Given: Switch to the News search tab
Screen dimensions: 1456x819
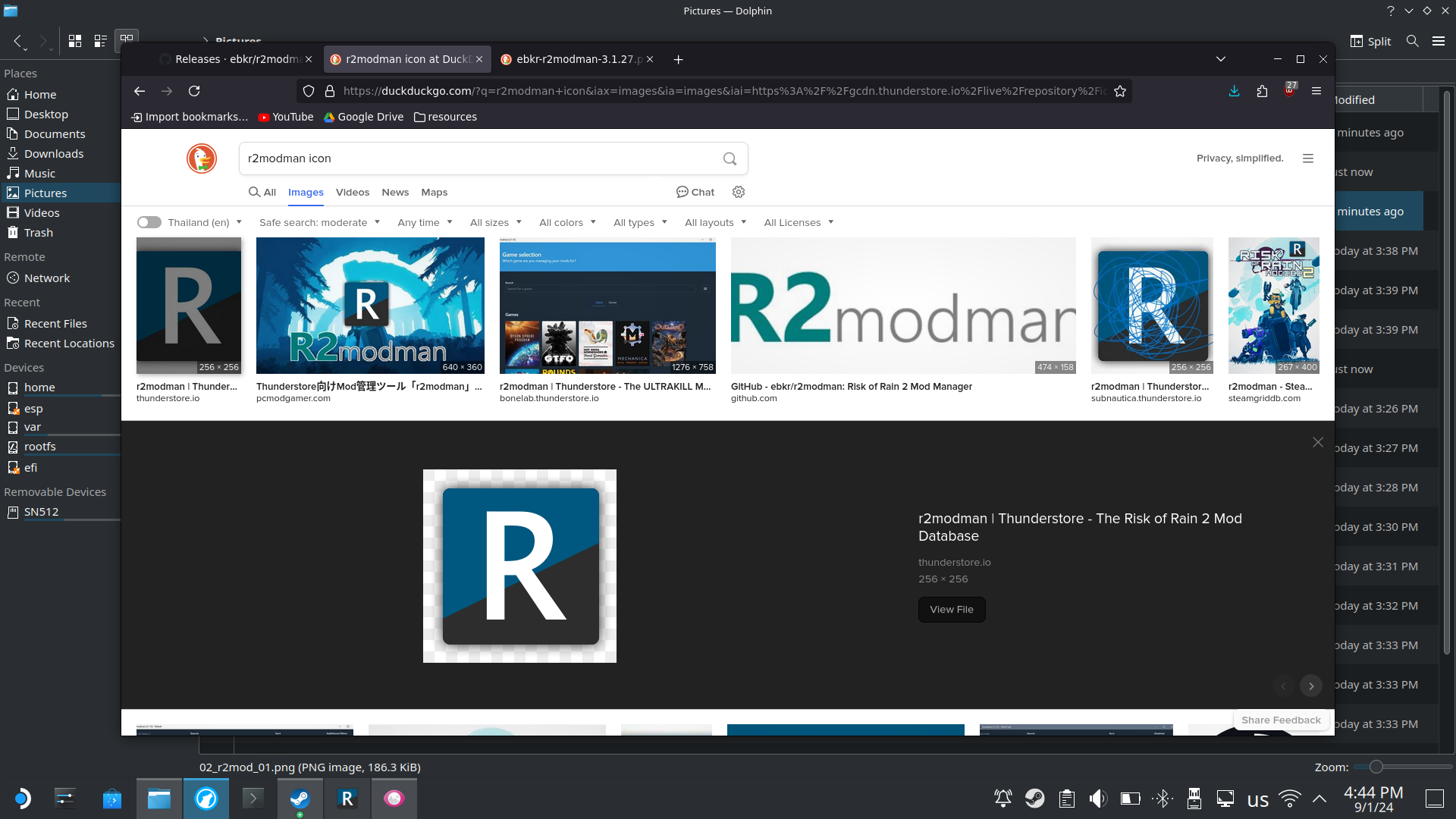Looking at the screenshot, I should (x=395, y=192).
